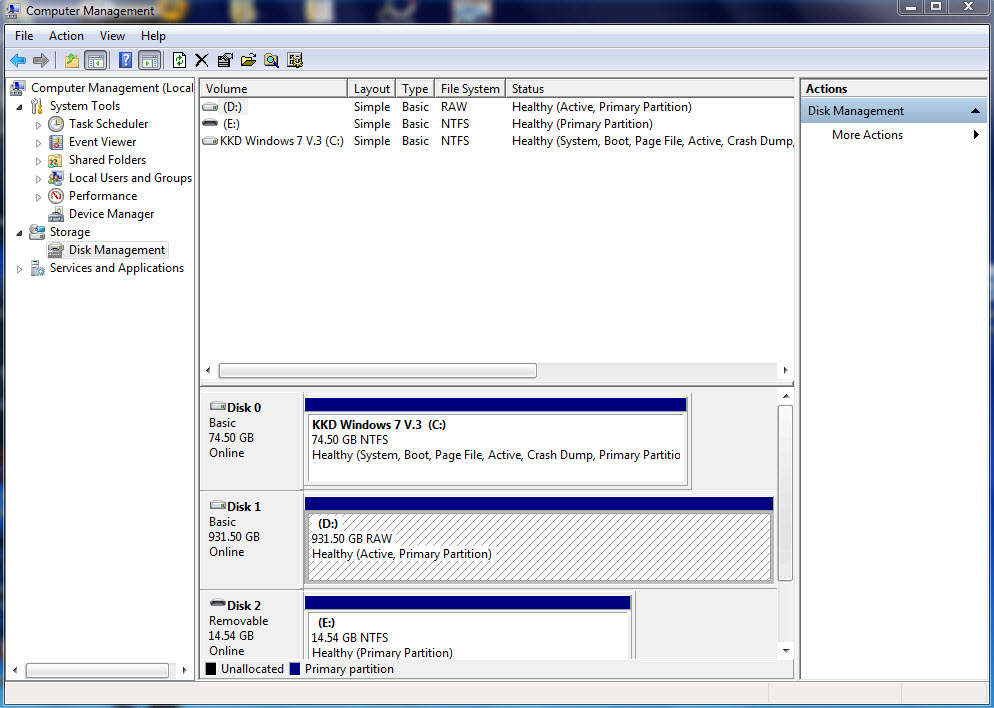
Task: Expand the Shared Folders node arrow
Action: coord(38,161)
